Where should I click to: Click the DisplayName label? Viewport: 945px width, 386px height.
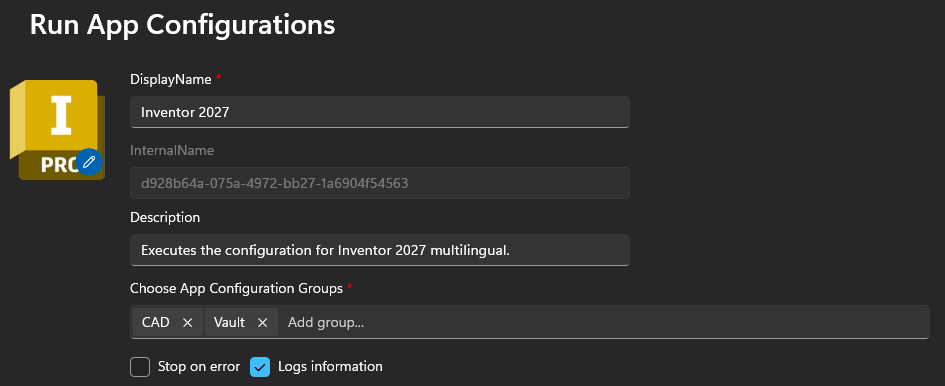[171, 79]
